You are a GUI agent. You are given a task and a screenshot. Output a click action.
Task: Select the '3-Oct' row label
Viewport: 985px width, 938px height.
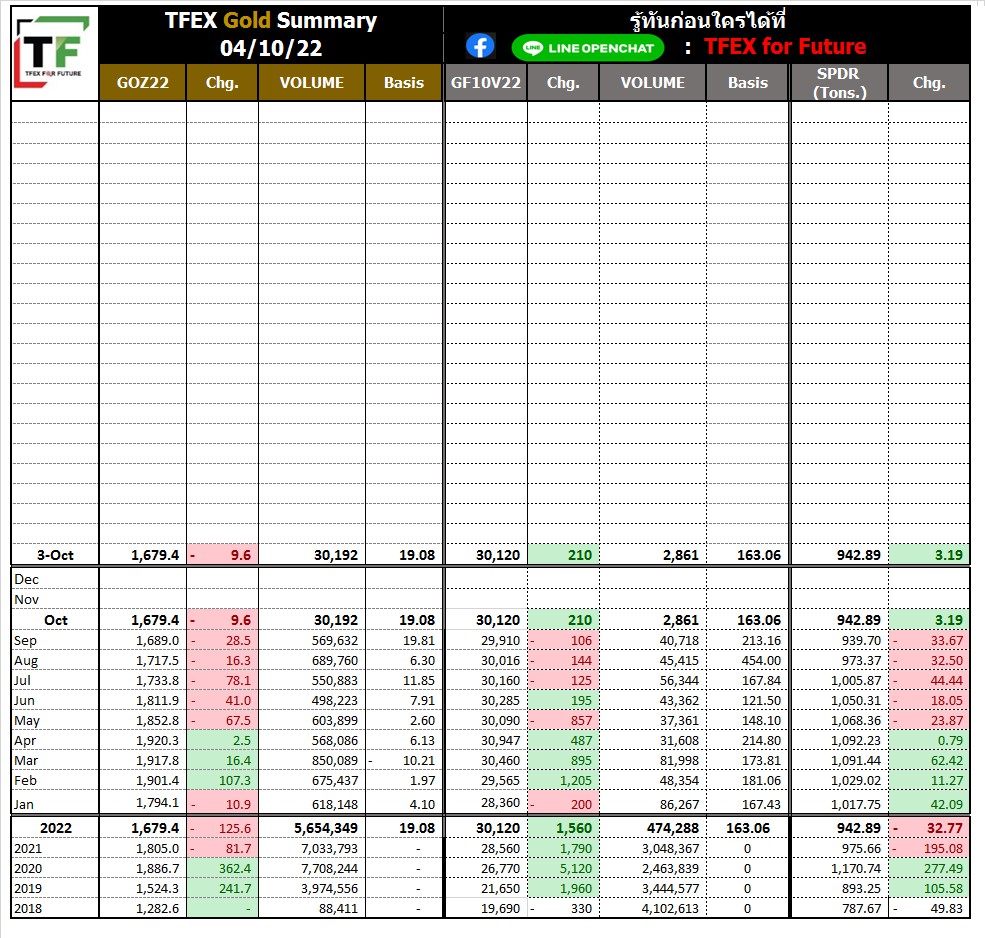pos(55,555)
